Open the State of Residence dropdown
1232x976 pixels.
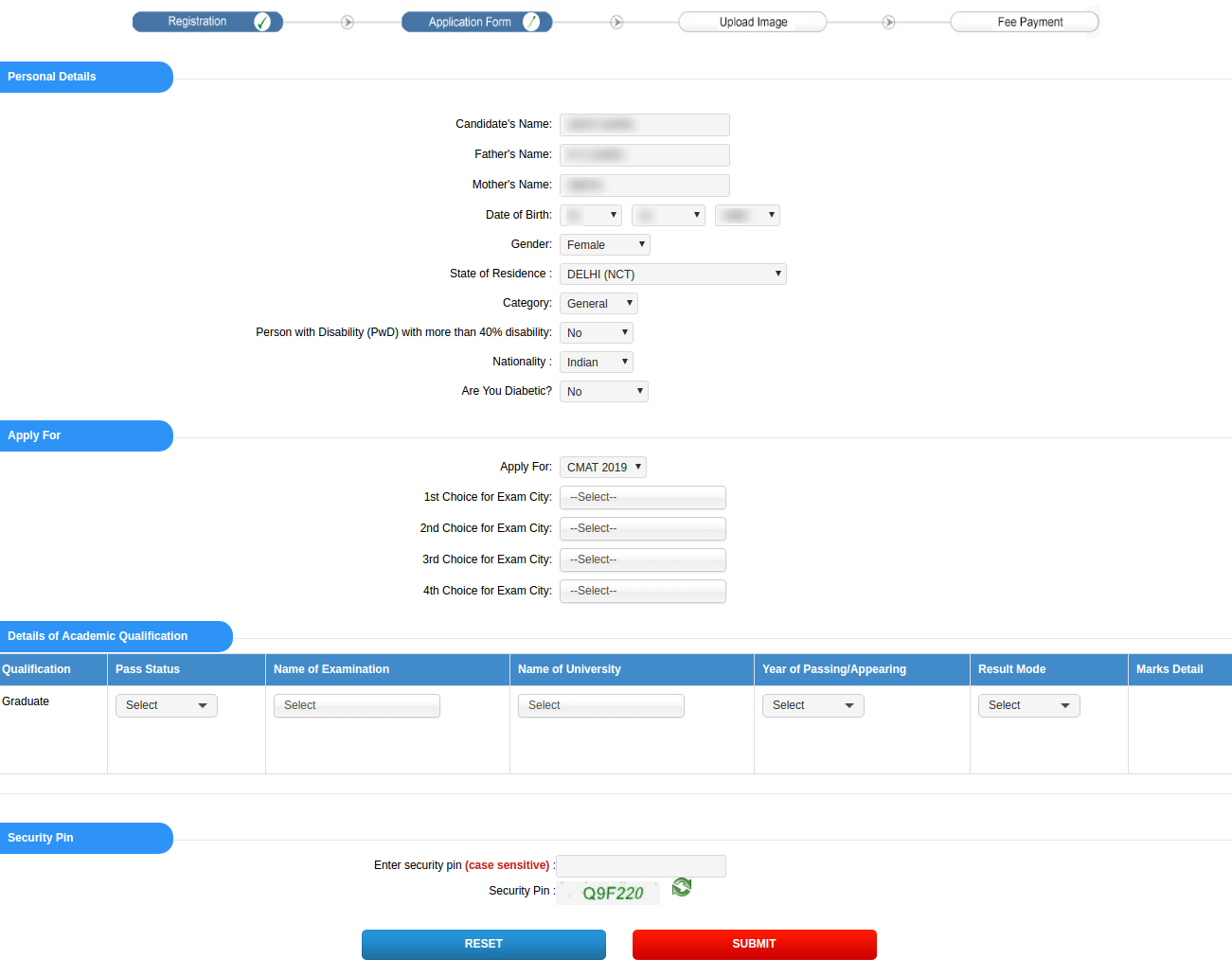[x=672, y=274]
